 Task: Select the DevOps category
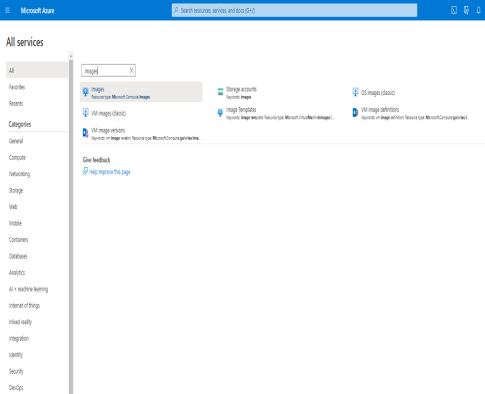(x=16, y=388)
